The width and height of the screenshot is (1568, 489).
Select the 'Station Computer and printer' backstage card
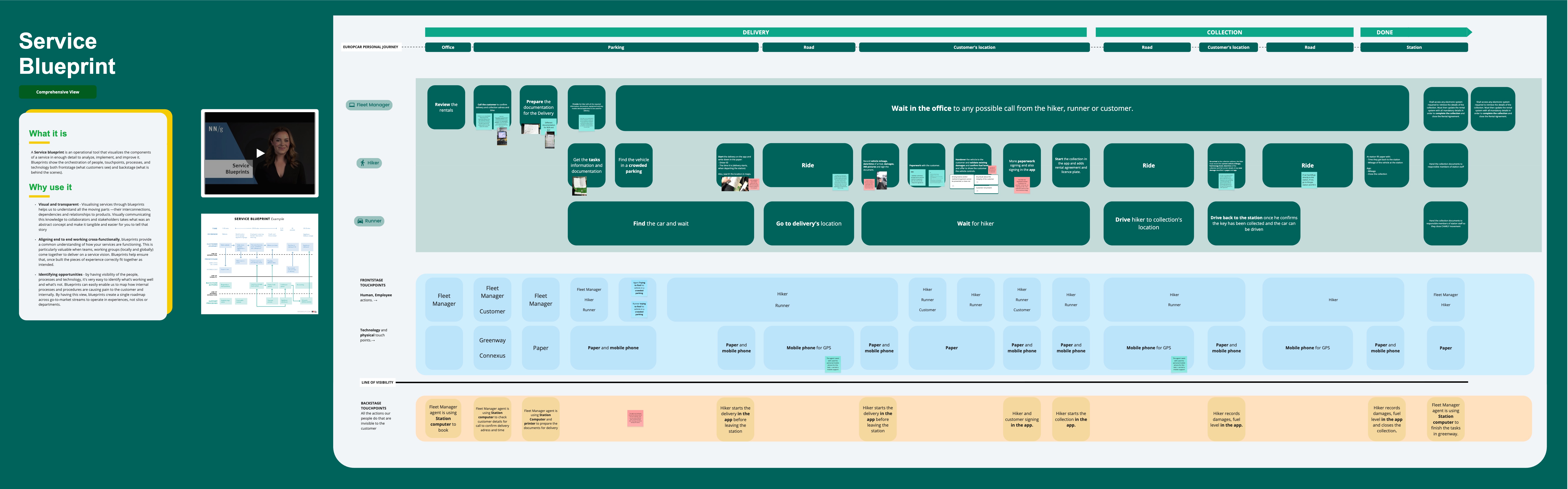click(x=540, y=419)
